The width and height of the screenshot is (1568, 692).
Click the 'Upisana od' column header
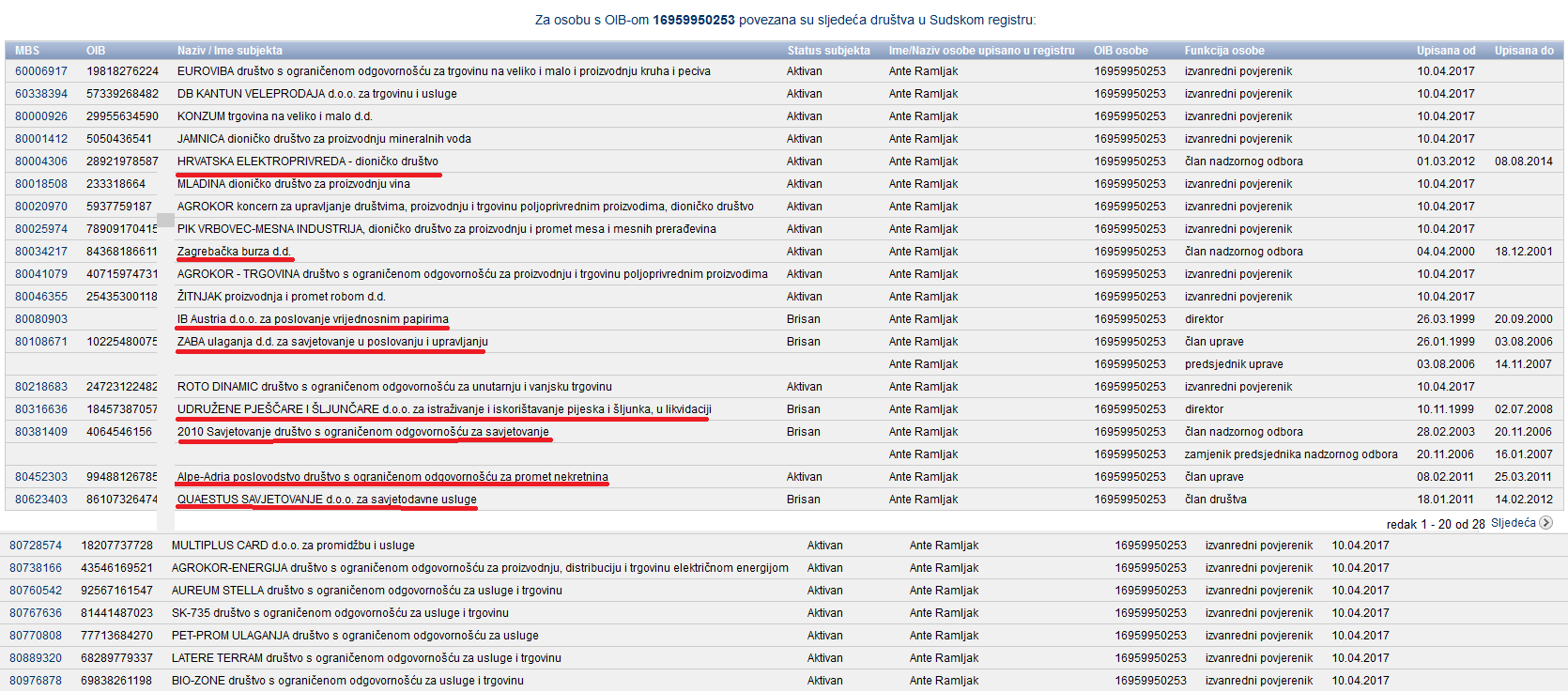click(1446, 51)
